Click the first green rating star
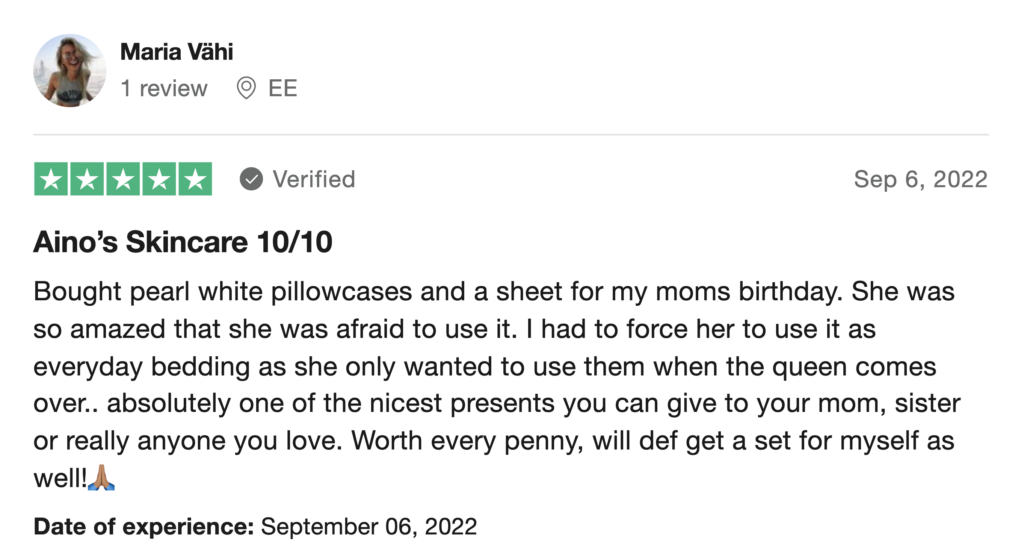The height and width of the screenshot is (557, 1024). pyautogui.click(x=51, y=179)
